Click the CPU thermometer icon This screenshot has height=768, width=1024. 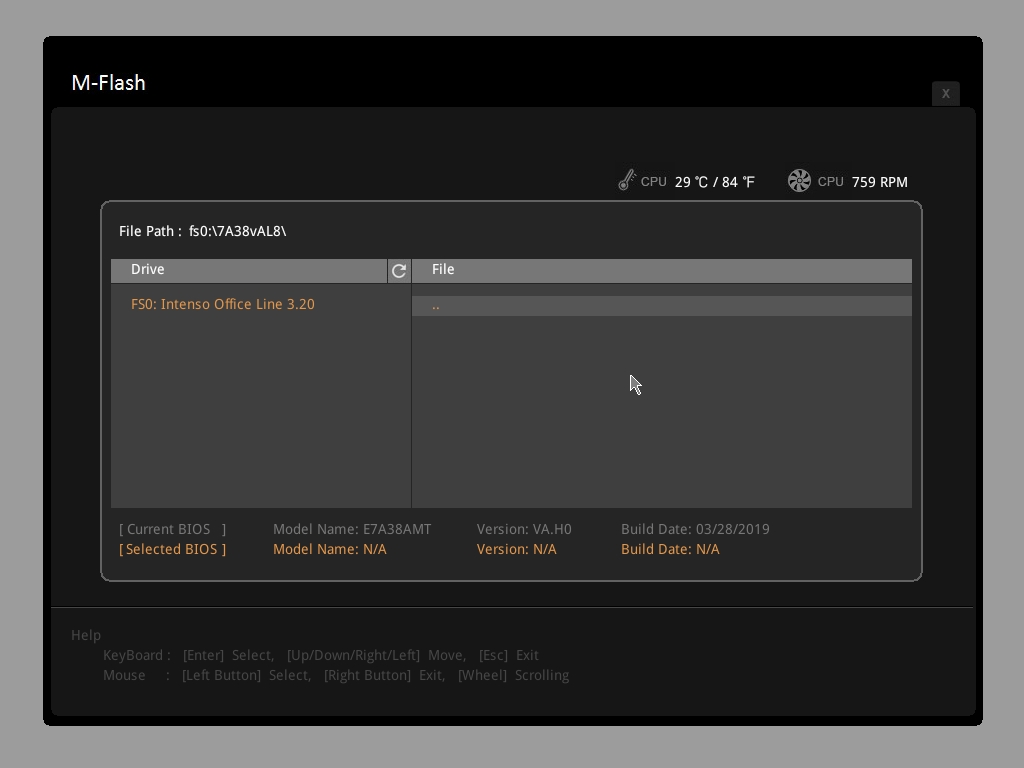coord(627,180)
